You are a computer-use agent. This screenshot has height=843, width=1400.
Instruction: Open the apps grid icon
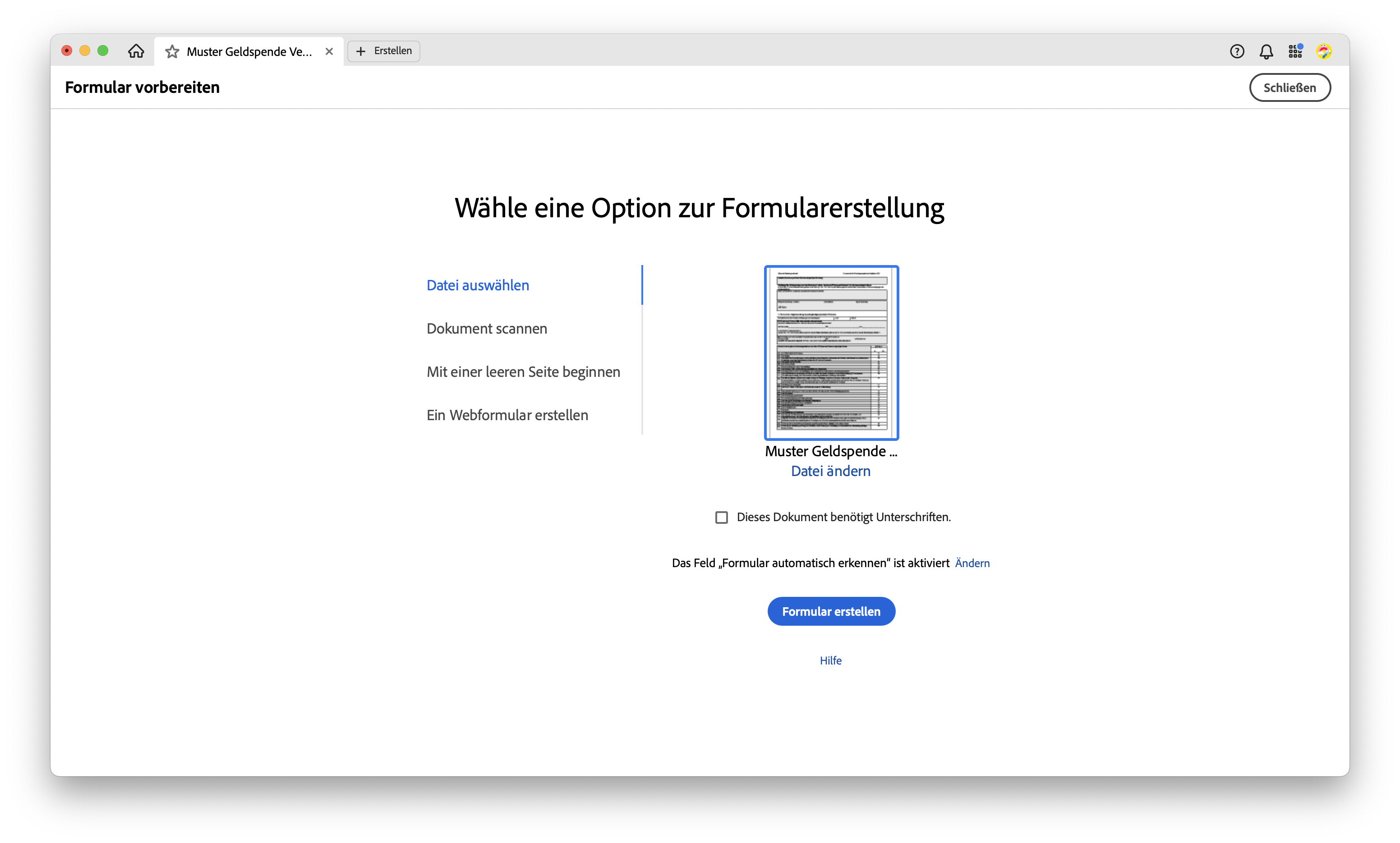point(1295,52)
